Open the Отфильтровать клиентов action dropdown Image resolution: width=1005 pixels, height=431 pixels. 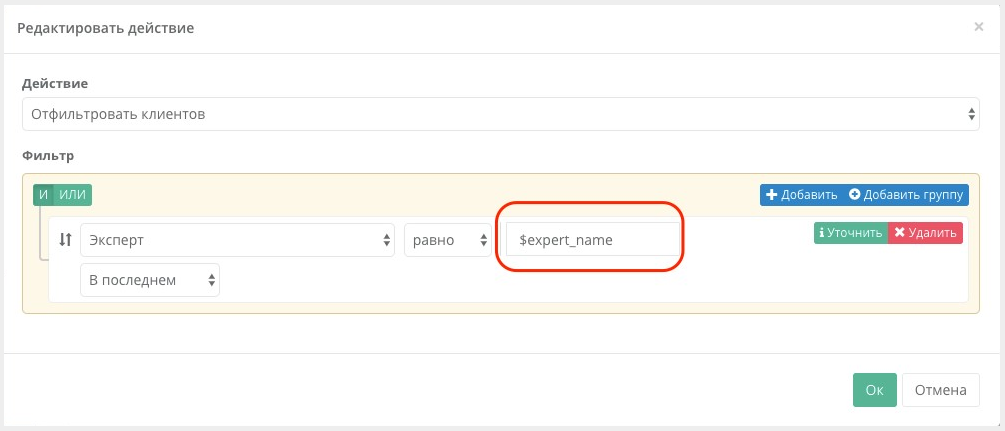click(x=501, y=114)
